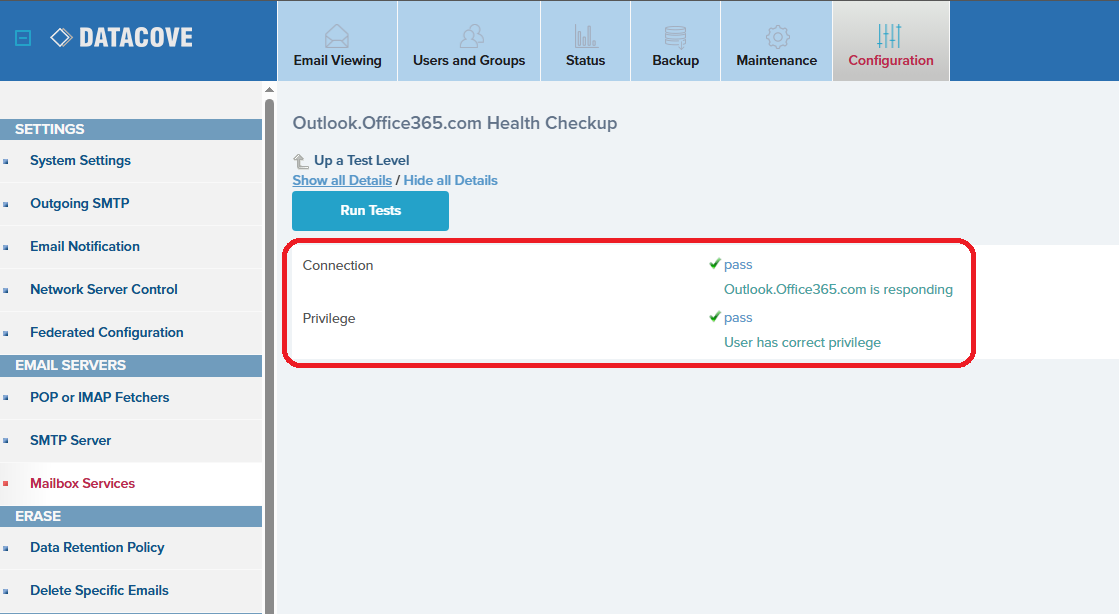Open the Status tab
Viewport: 1119px width, 614px height.
(585, 41)
